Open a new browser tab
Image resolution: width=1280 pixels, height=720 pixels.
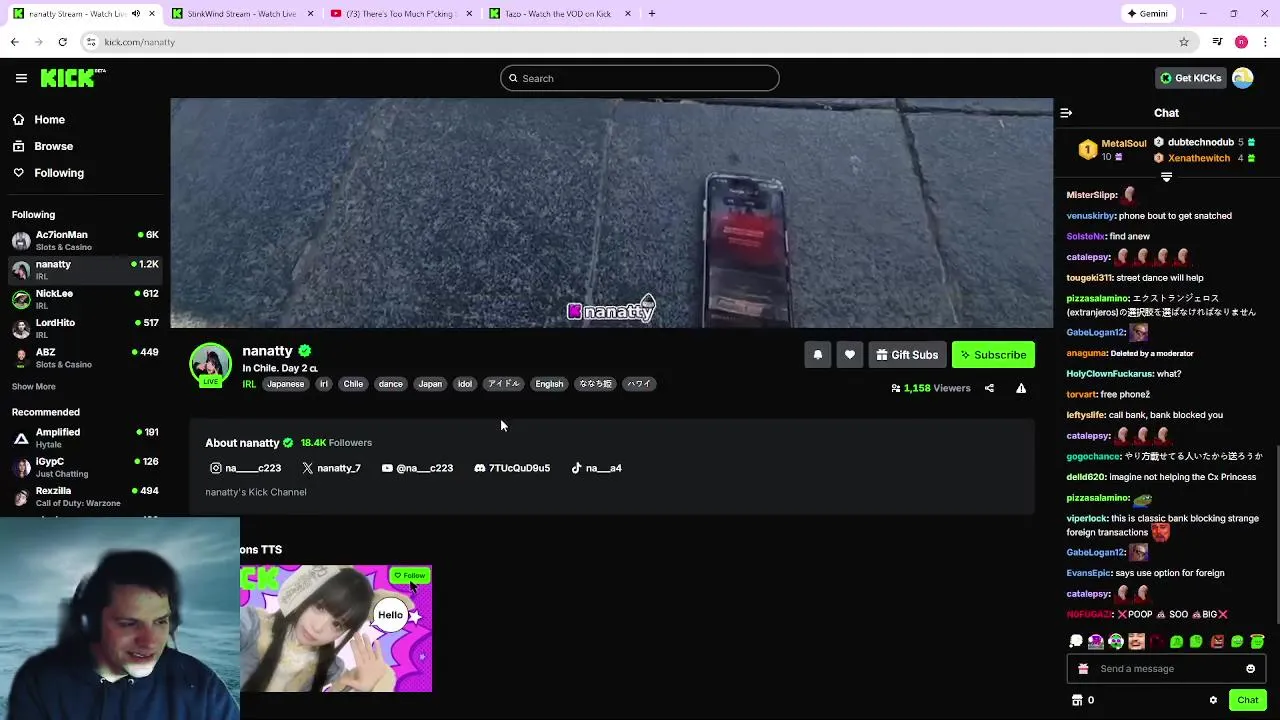(652, 14)
